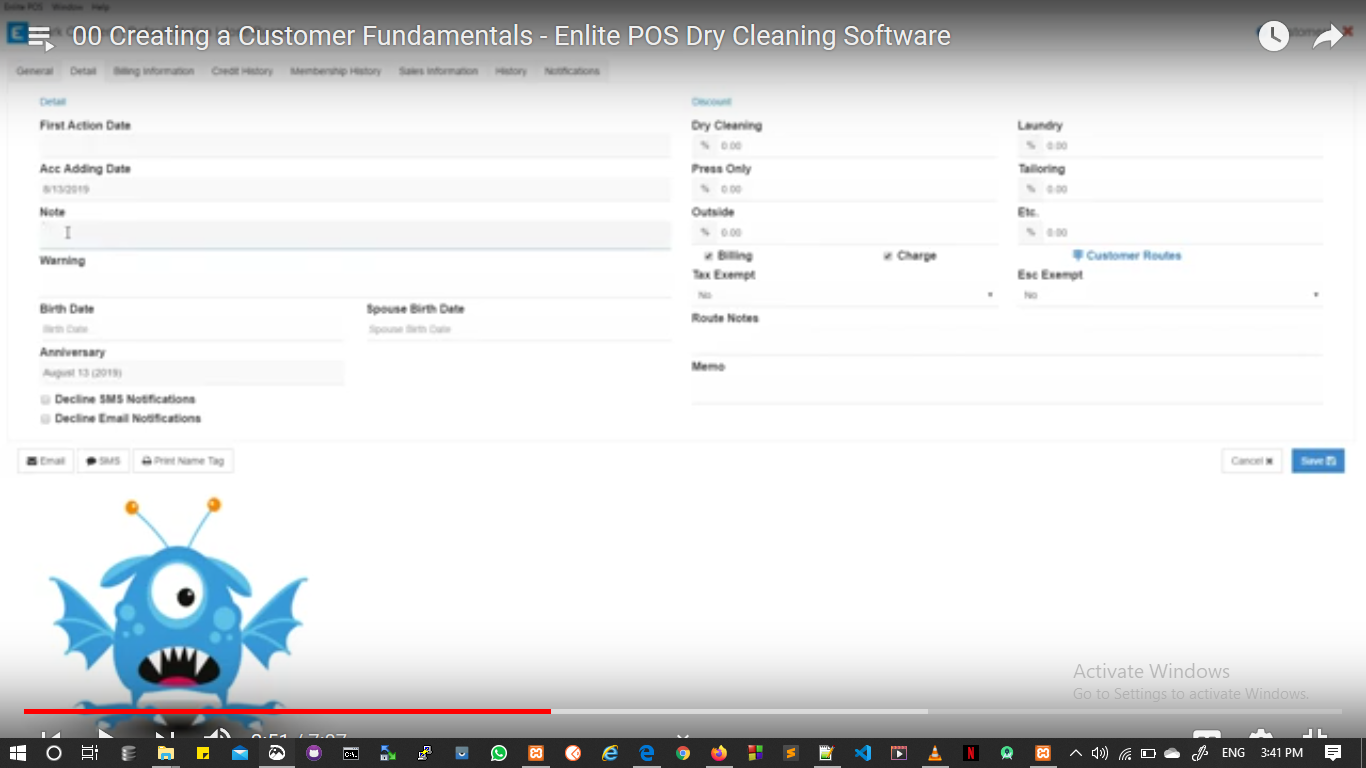Screen dimensions: 1366x768
Task: Click the Dry Cleaning discount field
Action: [857, 146]
